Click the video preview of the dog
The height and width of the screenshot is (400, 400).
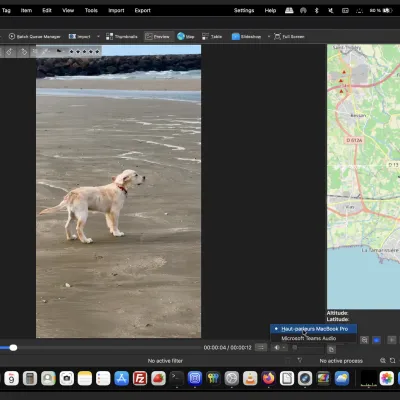(x=118, y=191)
